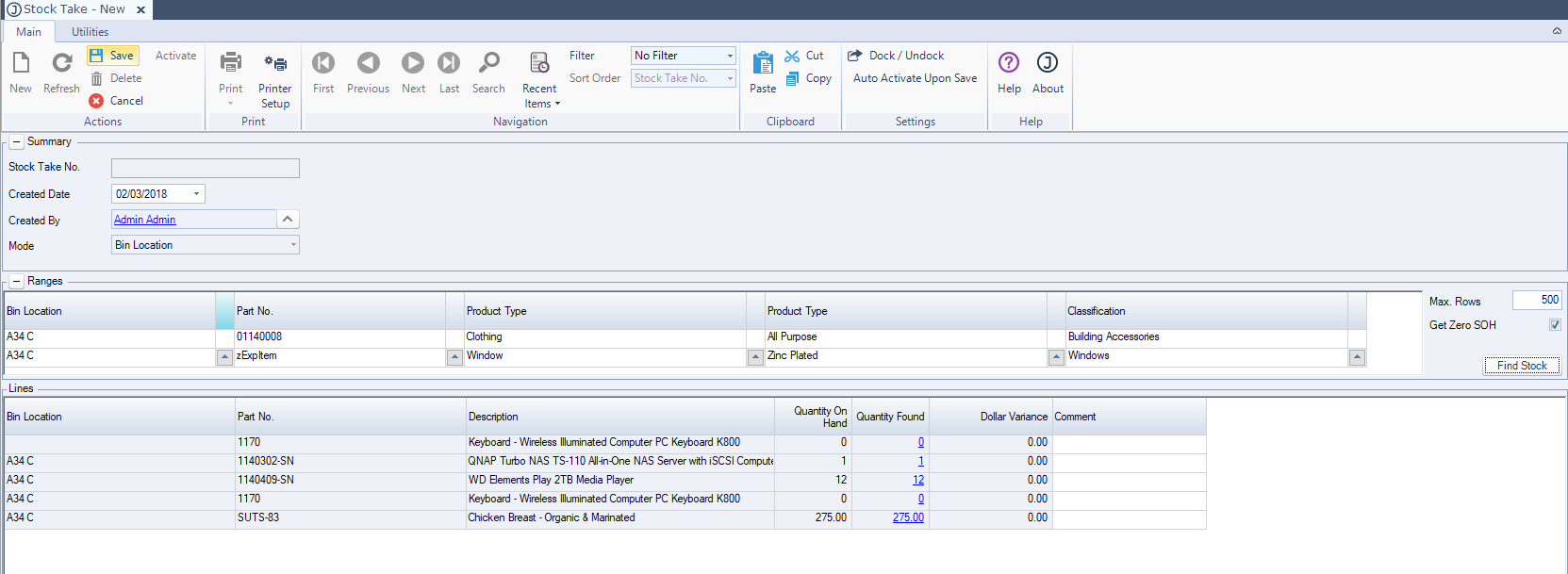Toggle the Get Zero SOH checkbox
The image size is (1568, 574).
coord(1555,325)
